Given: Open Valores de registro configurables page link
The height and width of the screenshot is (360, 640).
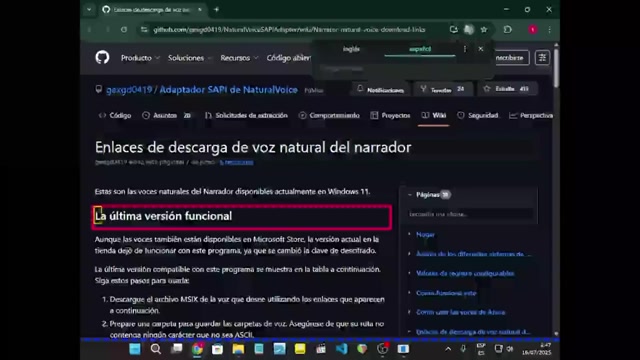Looking at the screenshot, I should click(x=465, y=273).
